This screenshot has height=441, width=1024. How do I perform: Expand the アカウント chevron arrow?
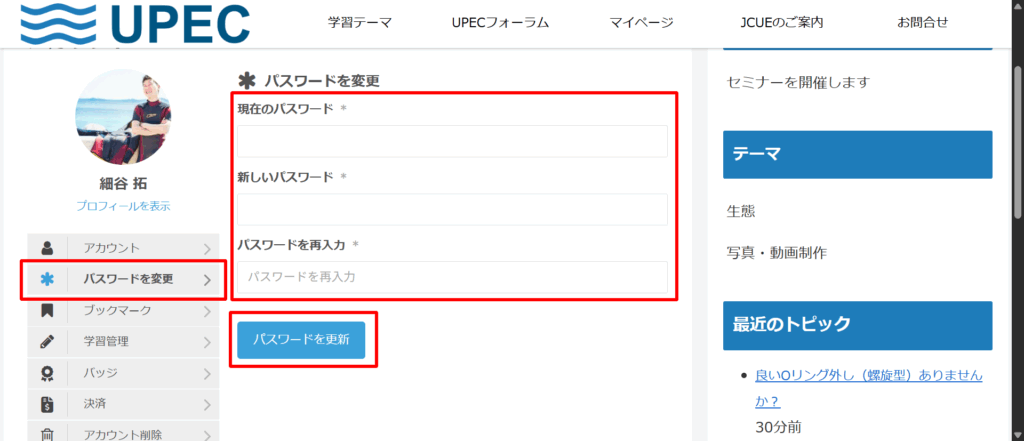(207, 248)
